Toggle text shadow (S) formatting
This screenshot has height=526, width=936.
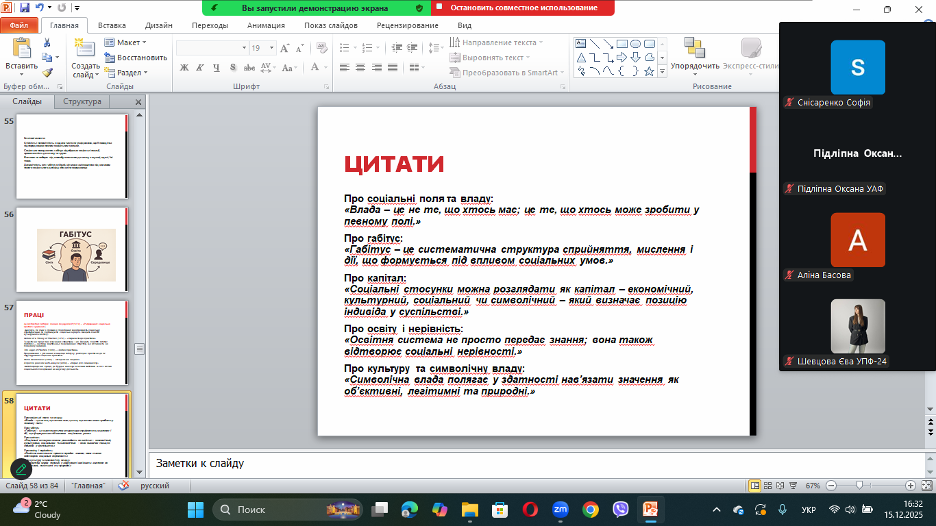point(233,67)
